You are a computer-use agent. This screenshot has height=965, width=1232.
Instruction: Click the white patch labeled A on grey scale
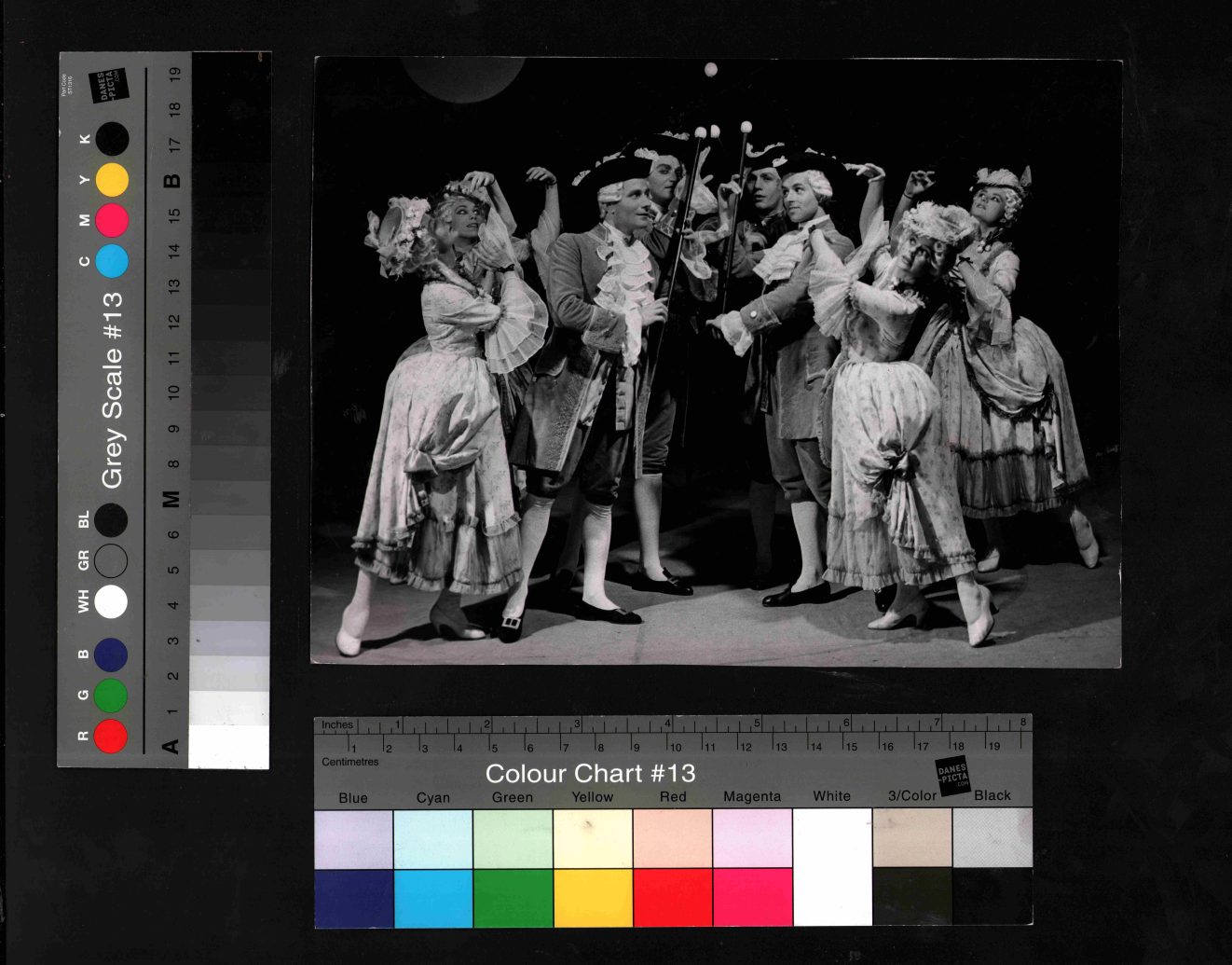228,747
